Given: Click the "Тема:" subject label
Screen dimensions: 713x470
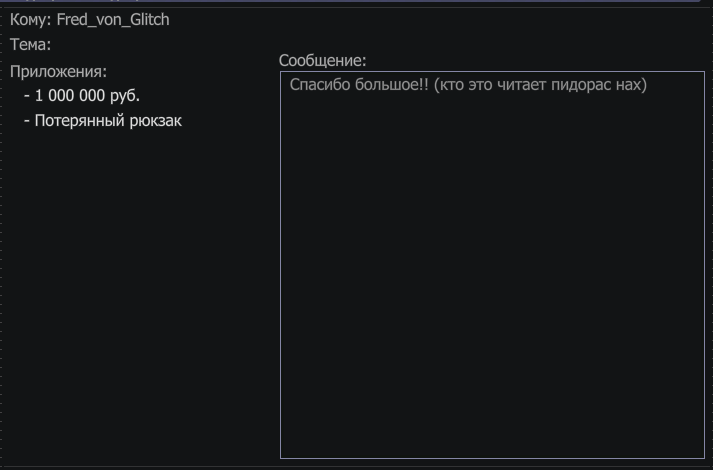Looking at the screenshot, I should point(30,45).
